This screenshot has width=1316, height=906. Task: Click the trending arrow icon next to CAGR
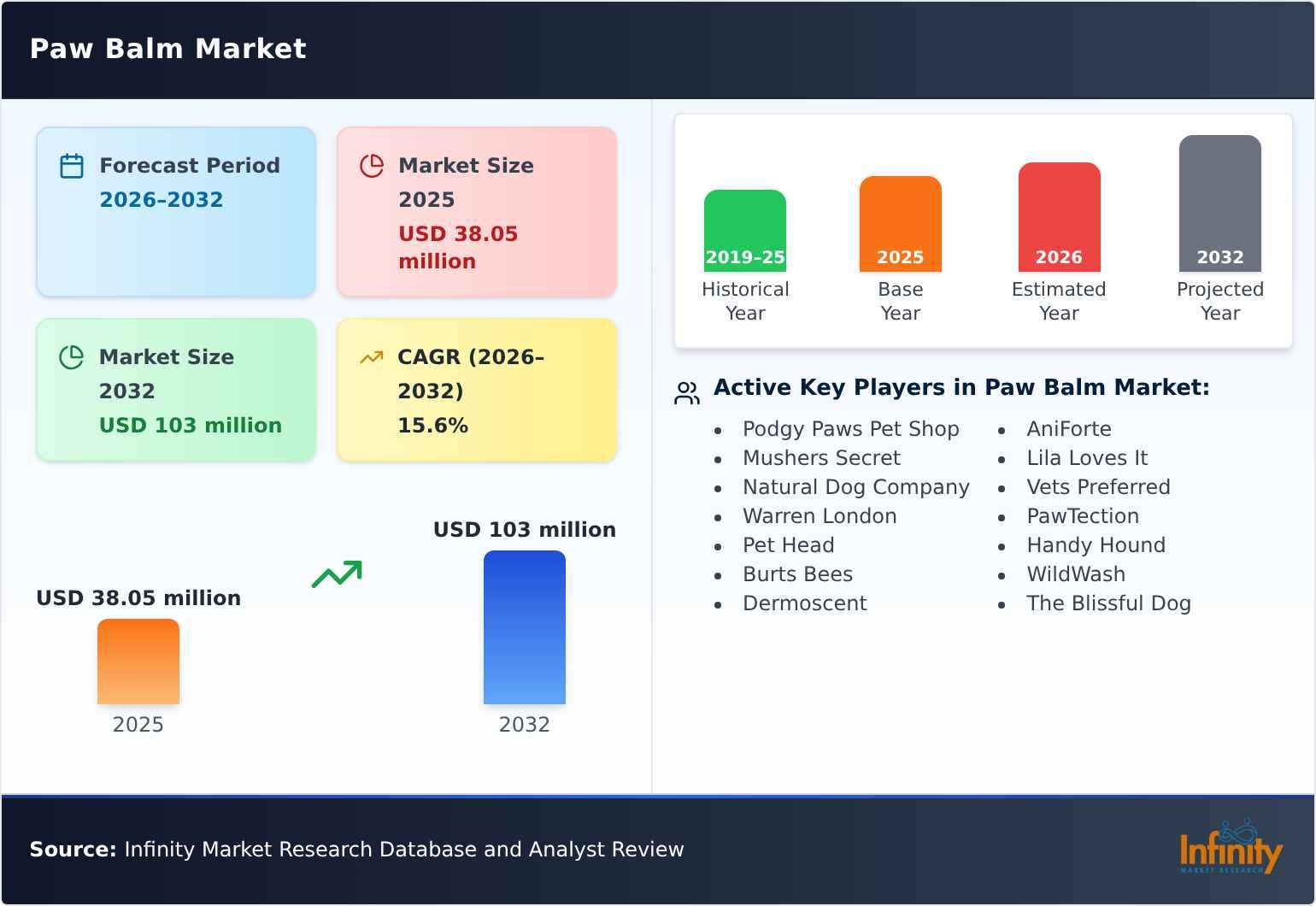(372, 357)
